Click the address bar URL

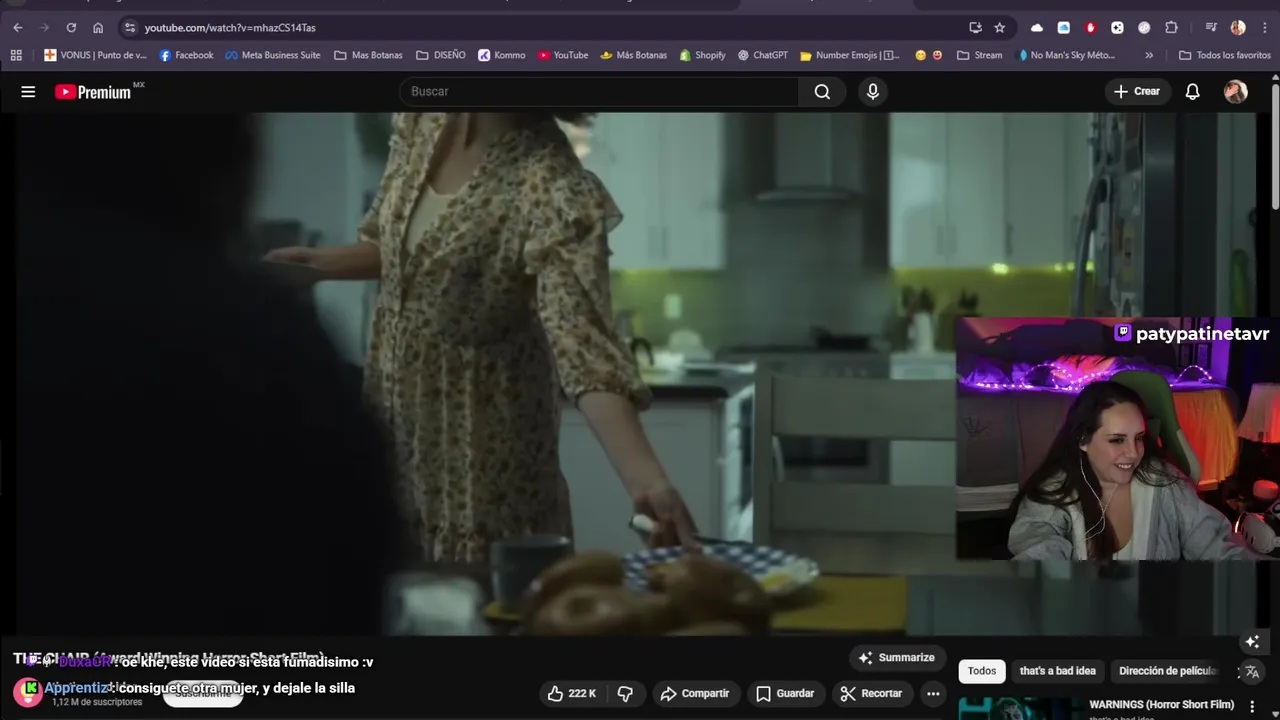tap(230, 27)
